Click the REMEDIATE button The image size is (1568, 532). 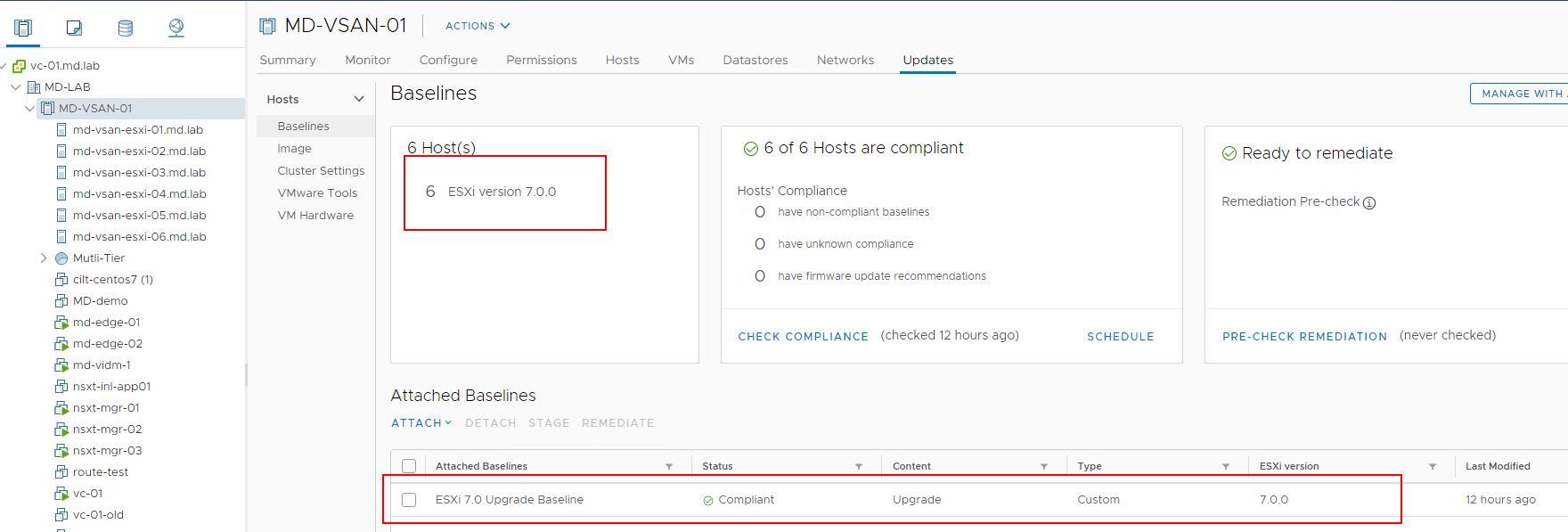point(618,423)
